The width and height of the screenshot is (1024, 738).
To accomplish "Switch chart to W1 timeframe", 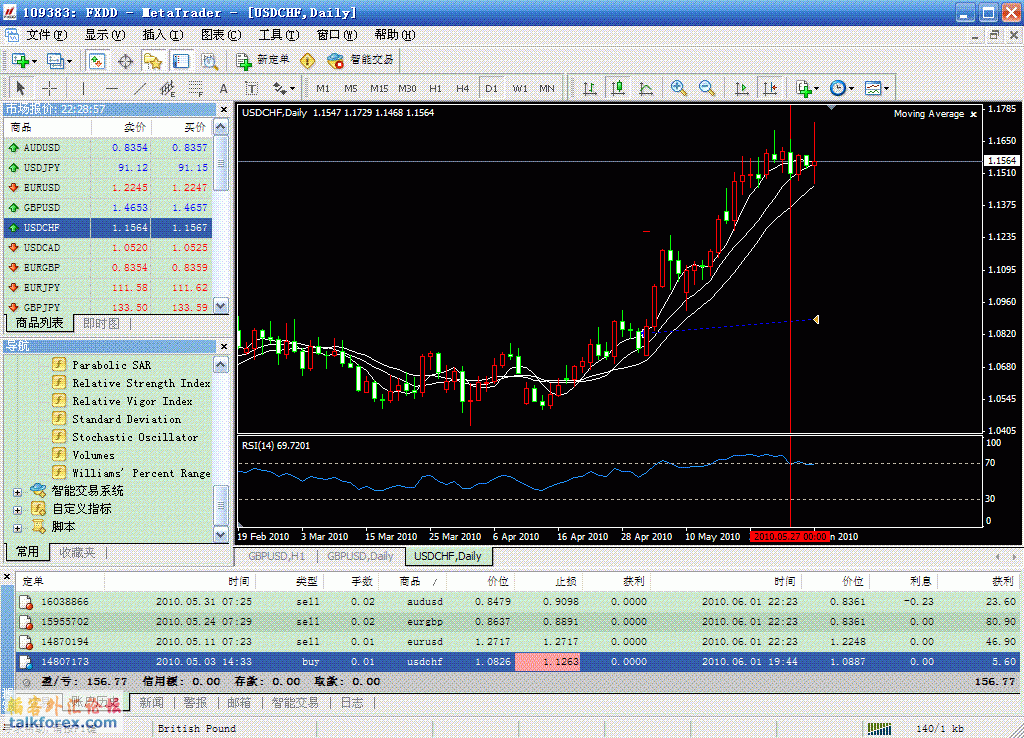I will [520, 88].
